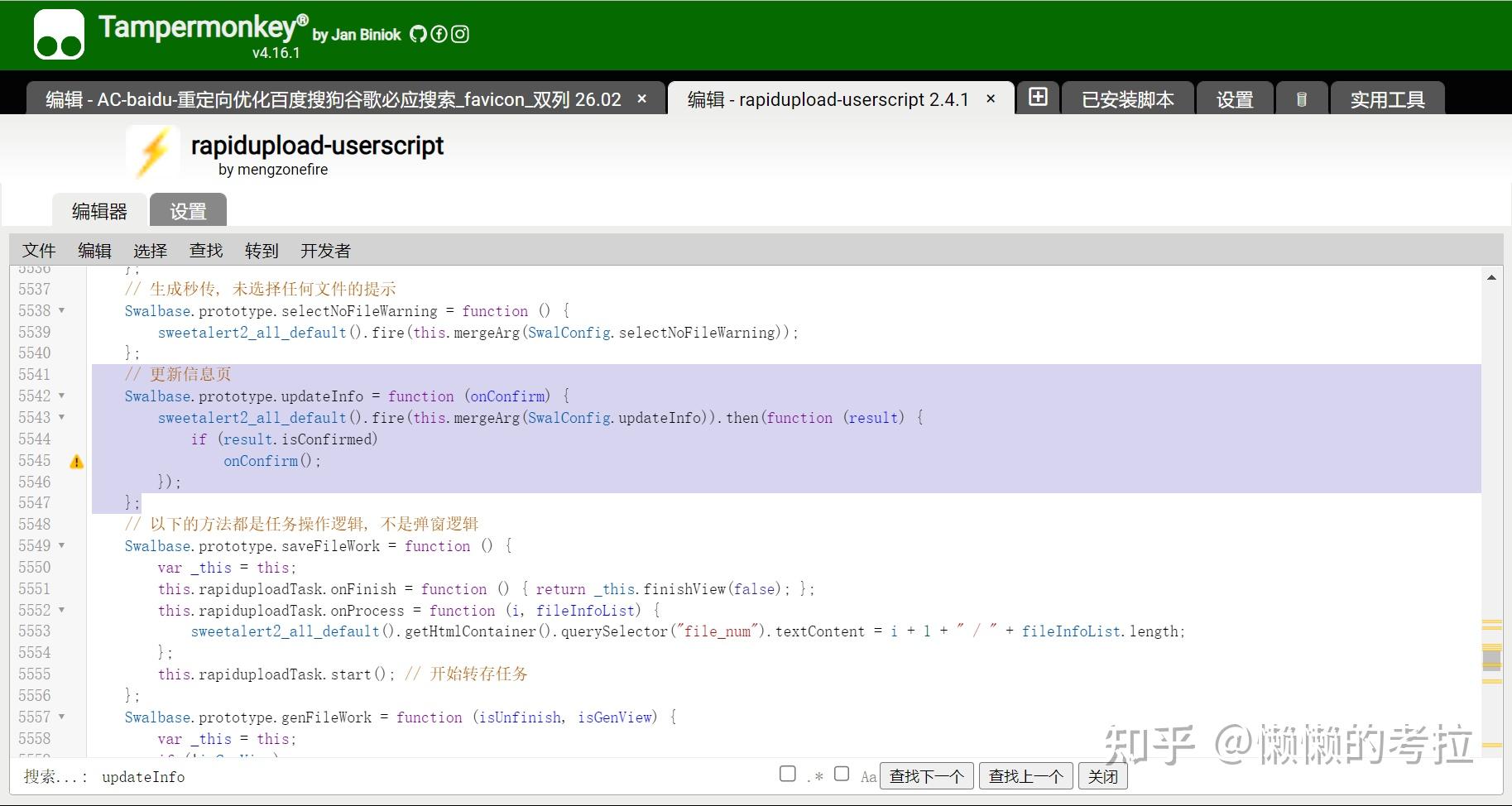This screenshot has width=1512, height=806.
Task: Click the vertical scrollbar thumb
Action: 1491,660
